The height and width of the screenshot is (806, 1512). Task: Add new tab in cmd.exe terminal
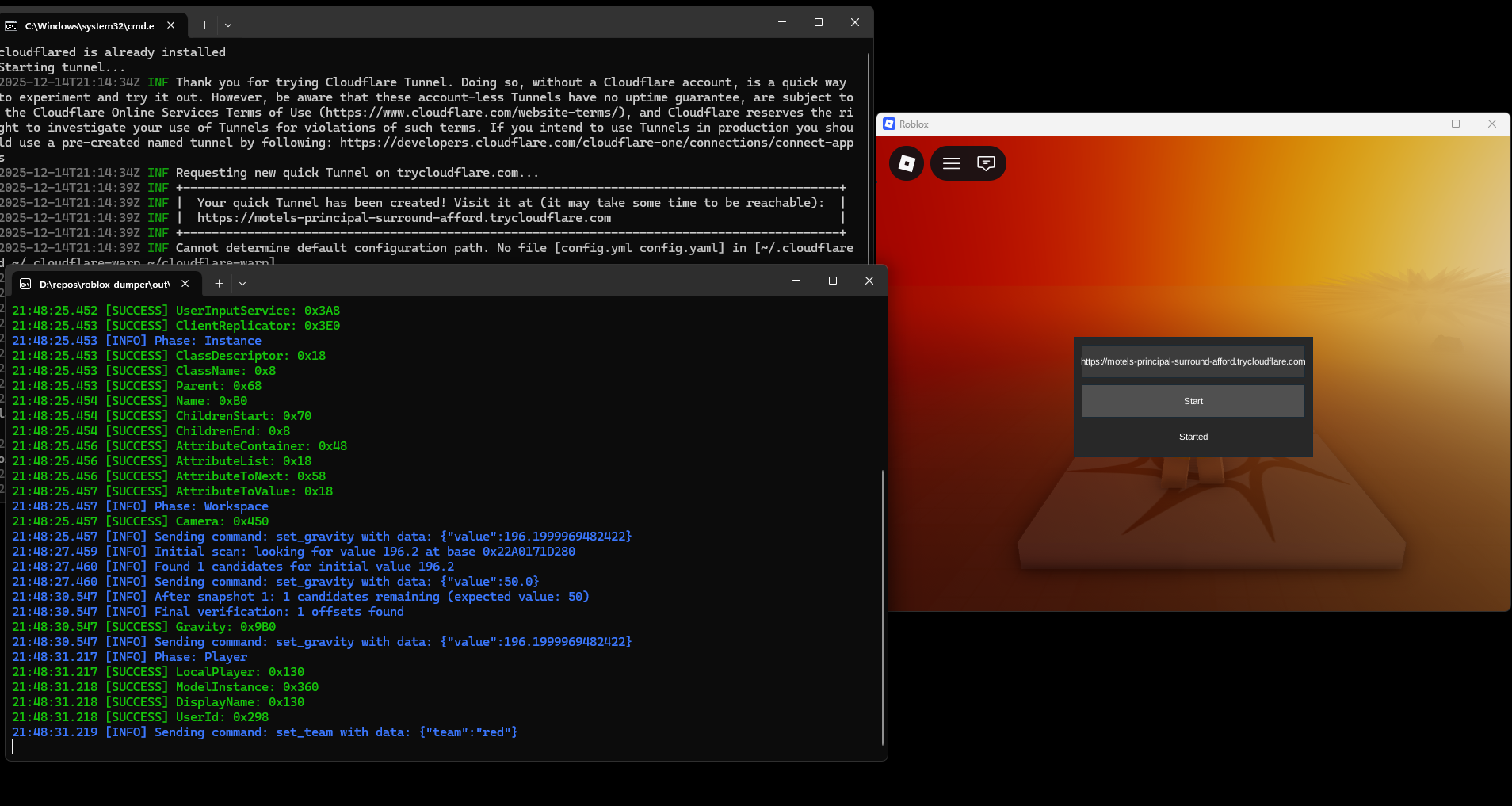coord(204,25)
